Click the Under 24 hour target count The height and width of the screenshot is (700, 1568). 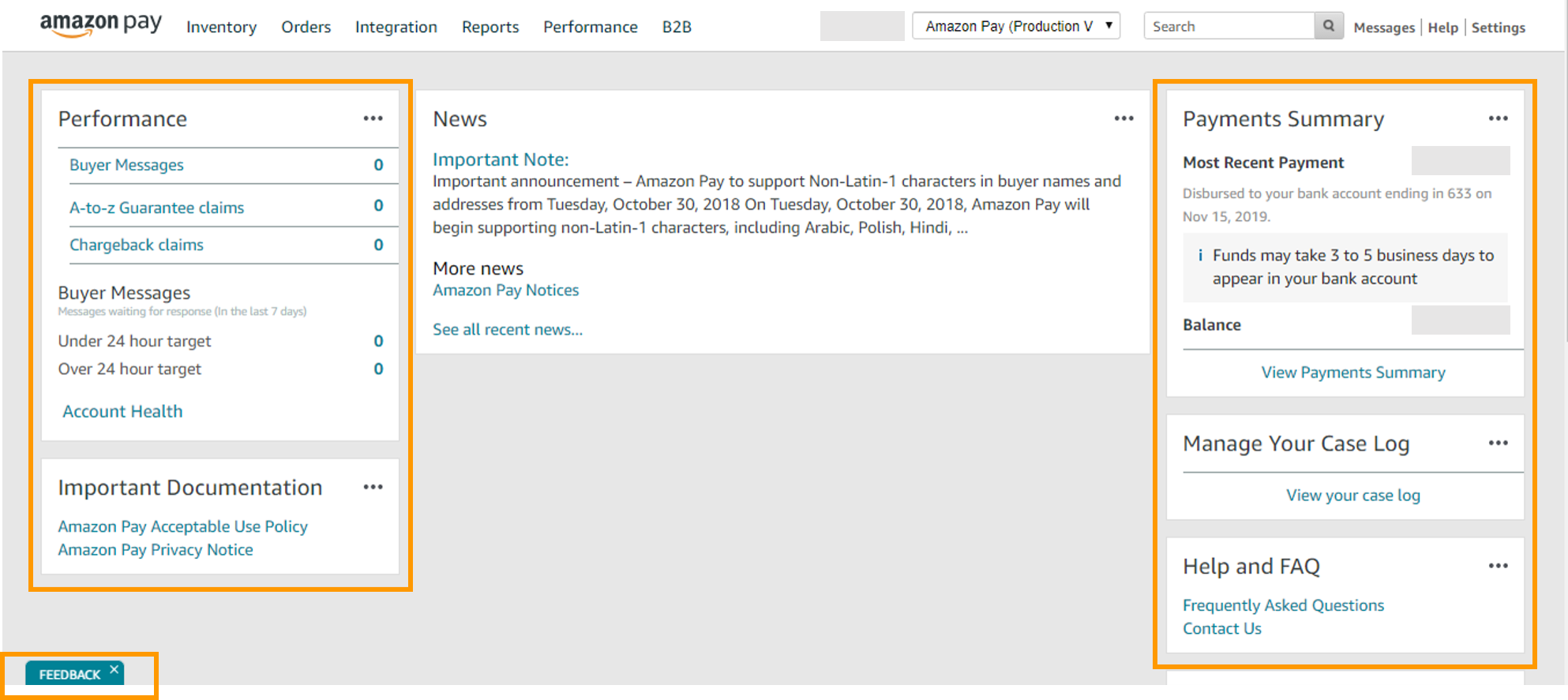(378, 341)
